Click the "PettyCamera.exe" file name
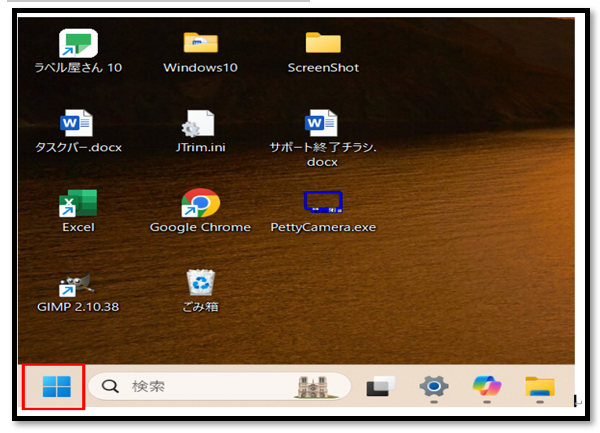The width and height of the screenshot is (600, 433). pos(323,227)
